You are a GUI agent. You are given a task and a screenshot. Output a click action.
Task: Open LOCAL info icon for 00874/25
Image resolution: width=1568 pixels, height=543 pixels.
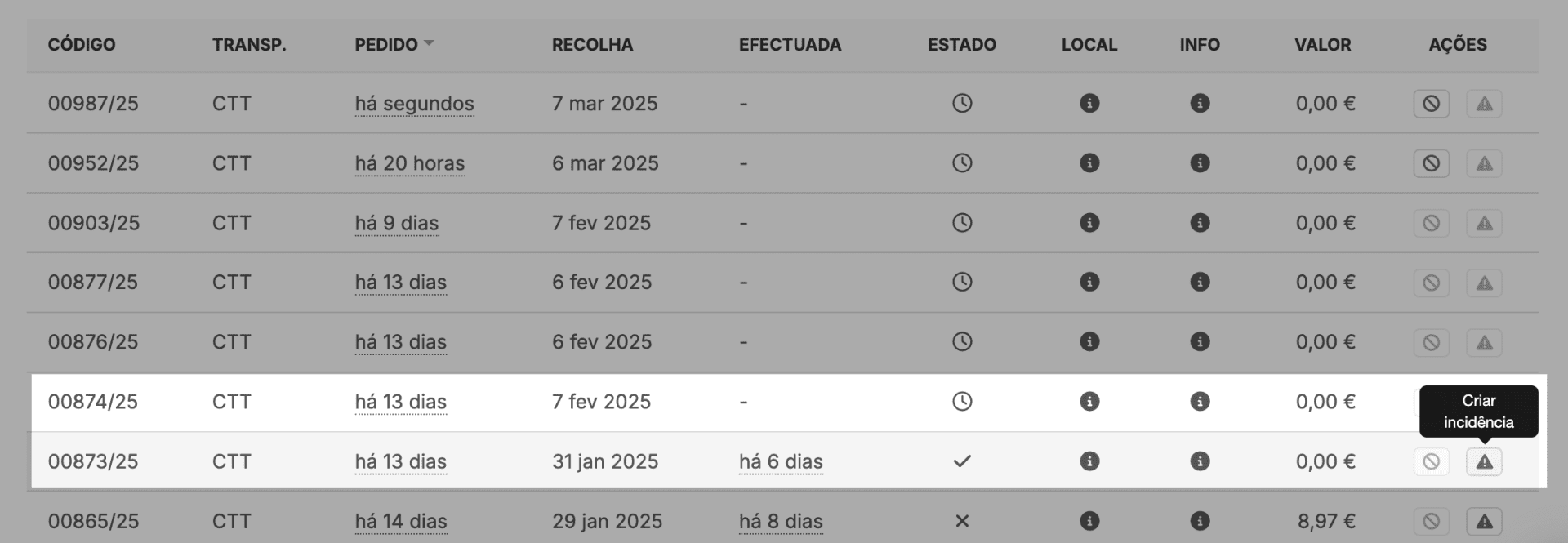(1089, 402)
